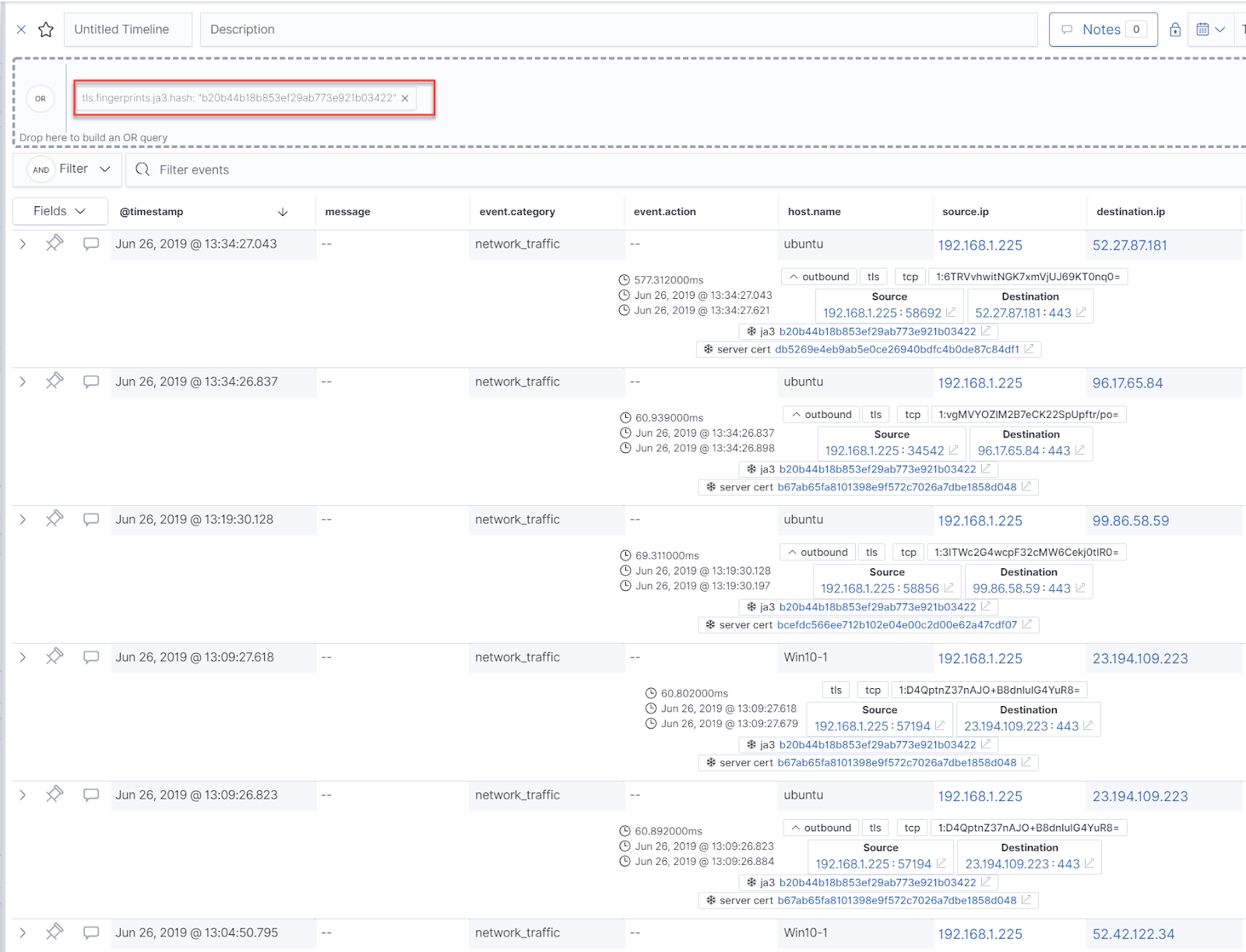The height and width of the screenshot is (952, 1246).
Task: Close the timeline with the X icon
Action: tap(21, 30)
